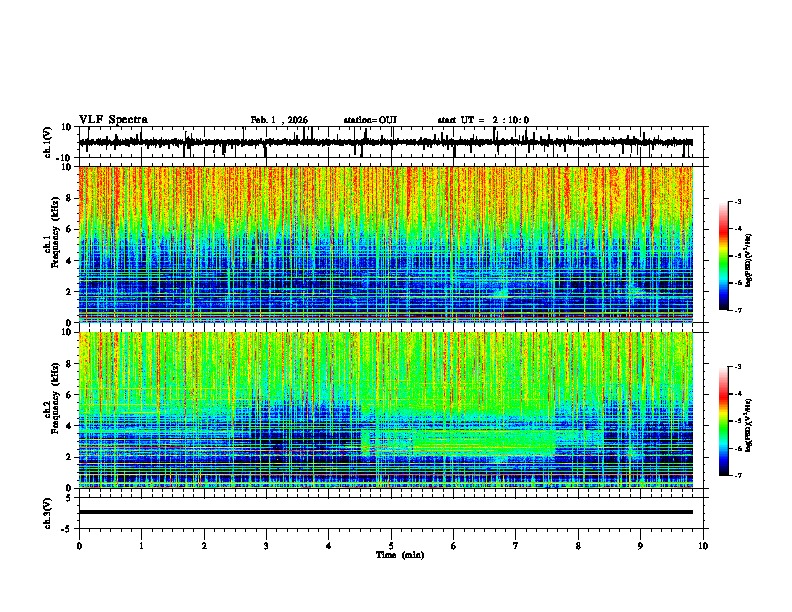
Task: Click the ch.3 flat black trace
Action: coord(385,512)
